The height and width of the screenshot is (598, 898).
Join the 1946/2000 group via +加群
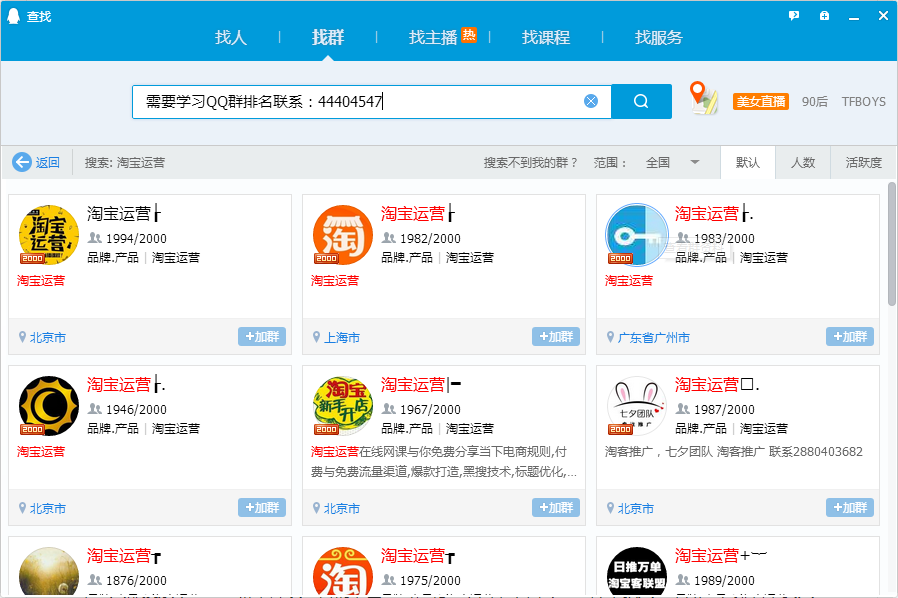click(262, 507)
